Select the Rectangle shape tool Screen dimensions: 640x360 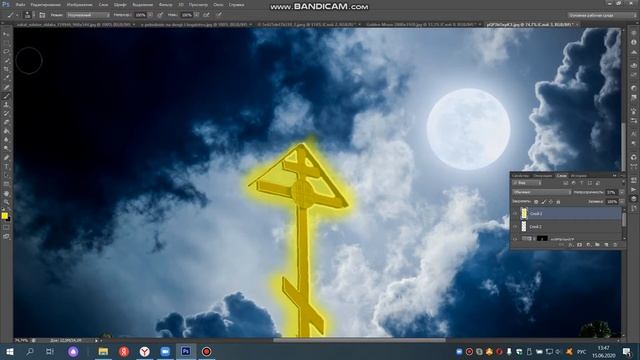pos(6,184)
